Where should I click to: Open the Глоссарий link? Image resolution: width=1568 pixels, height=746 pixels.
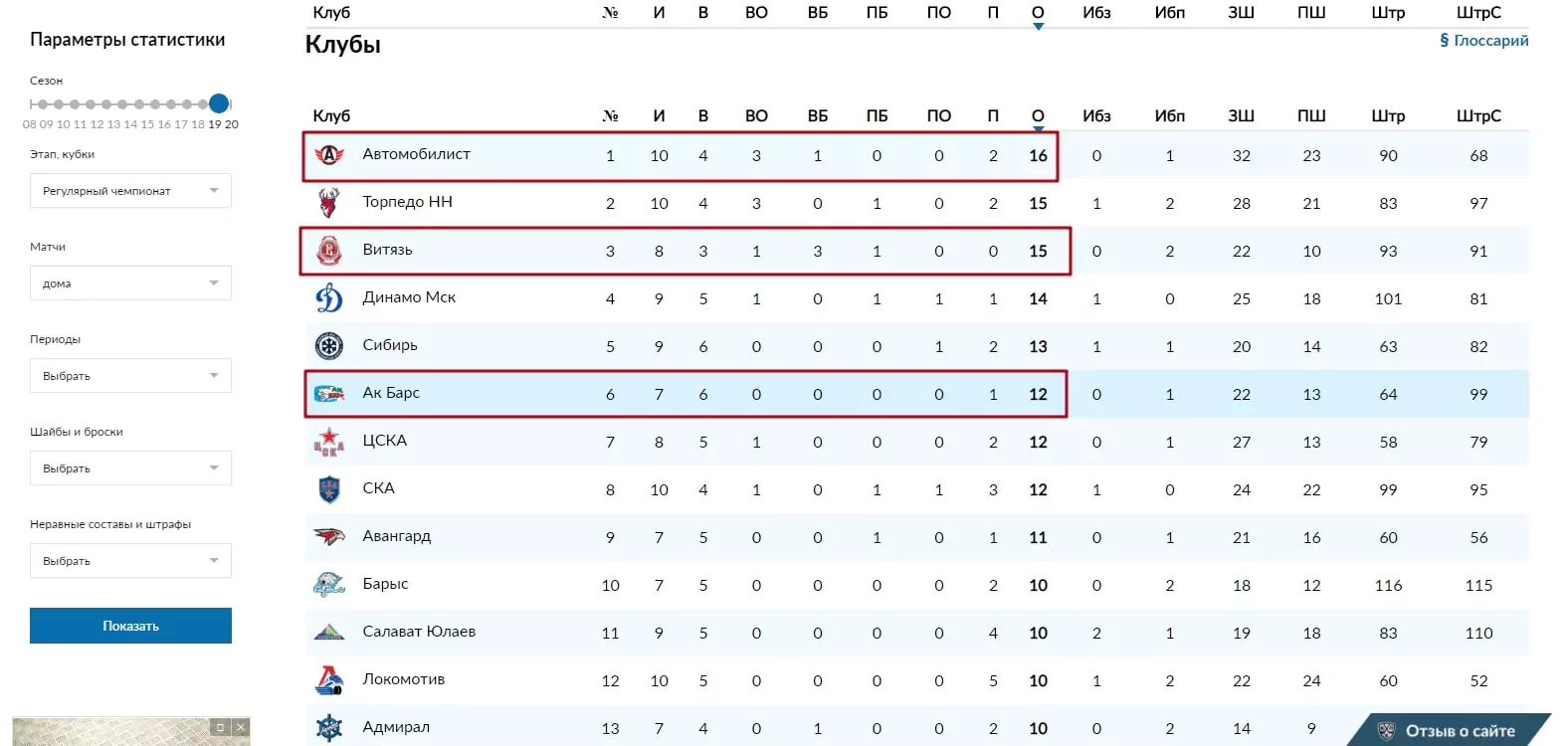click(x=1483, y=41)
